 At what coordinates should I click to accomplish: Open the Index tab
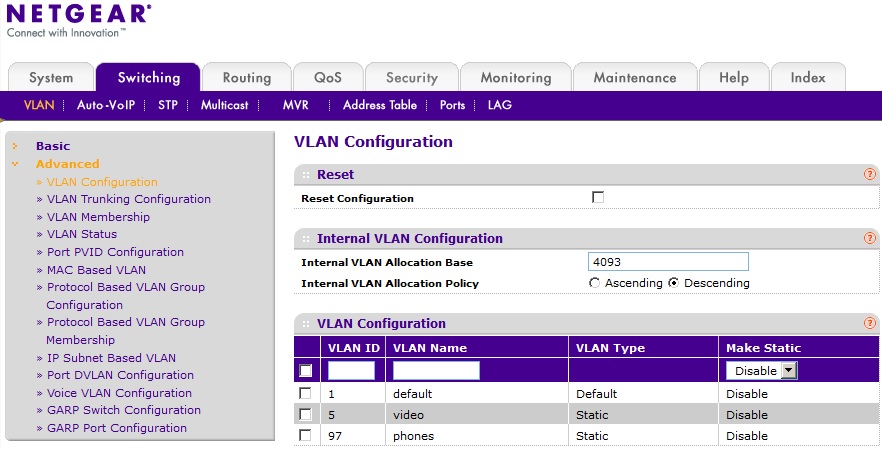(808, 78)
